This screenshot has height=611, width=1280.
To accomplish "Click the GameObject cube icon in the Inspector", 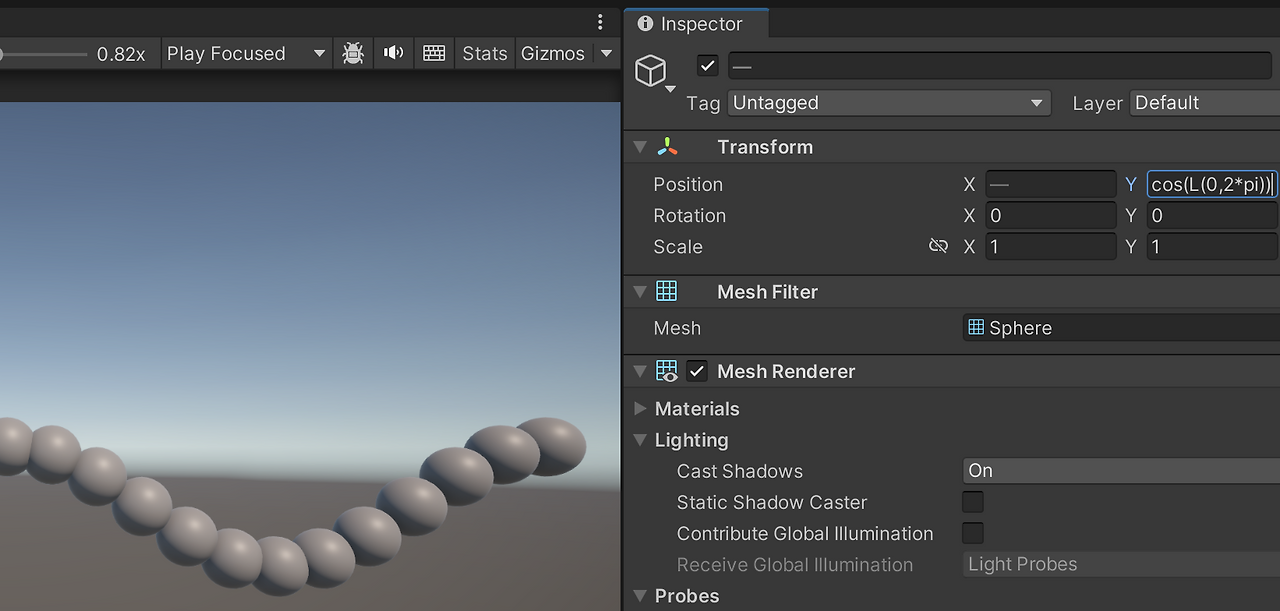I will pyautogui.click(x=650, y=70).
